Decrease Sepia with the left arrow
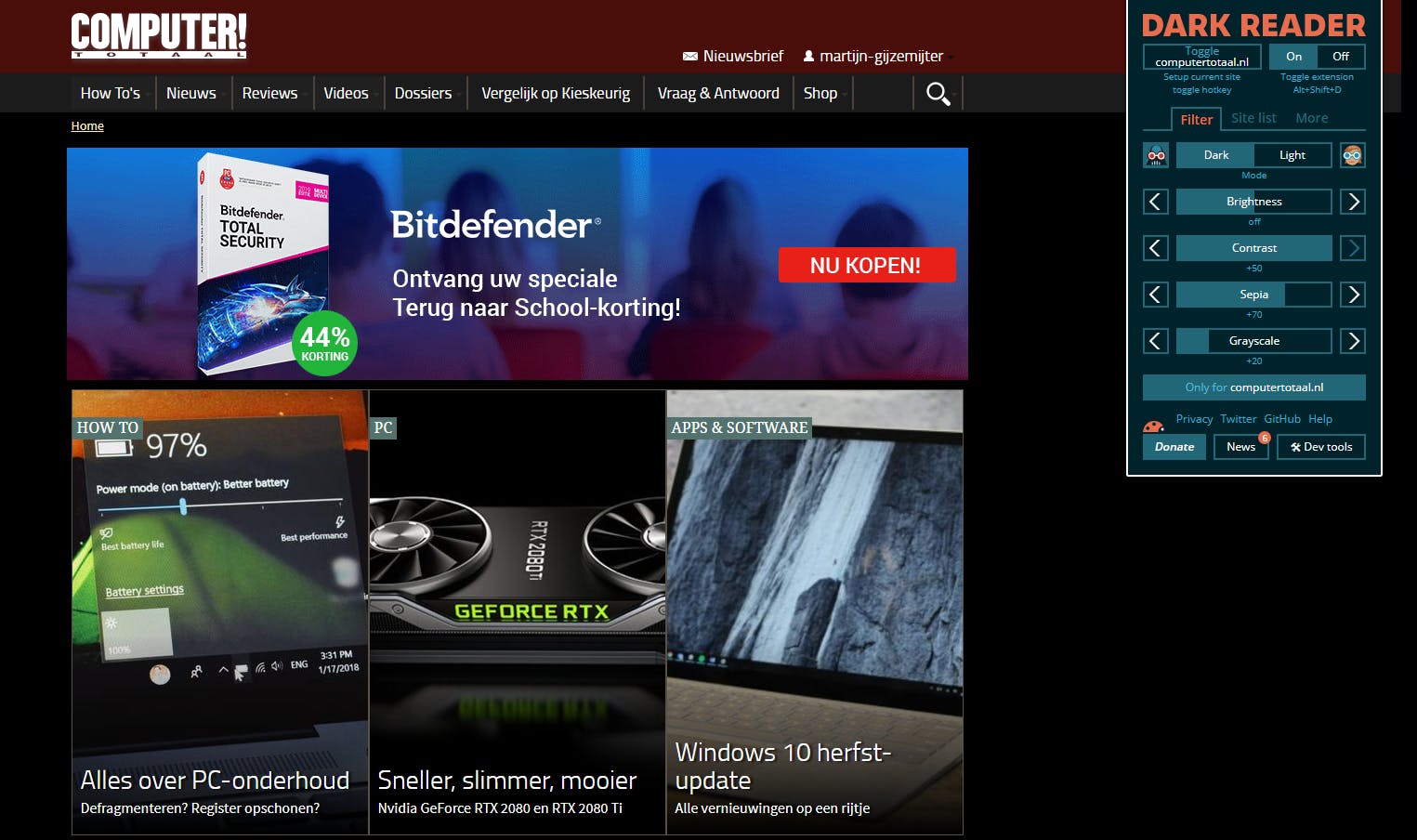Viewport: 1417px width, 840px height. click(1155, 295)
